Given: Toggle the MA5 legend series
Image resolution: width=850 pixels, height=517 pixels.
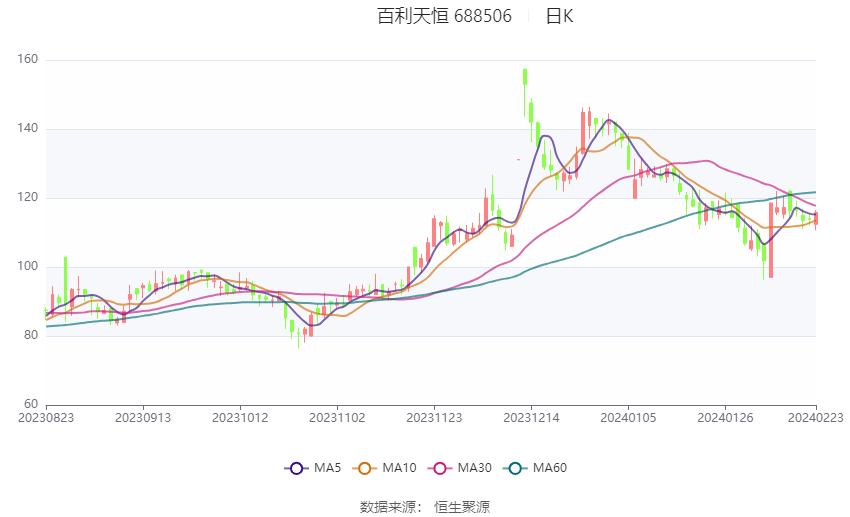Looking at the screenshot, I should [313, 468].
